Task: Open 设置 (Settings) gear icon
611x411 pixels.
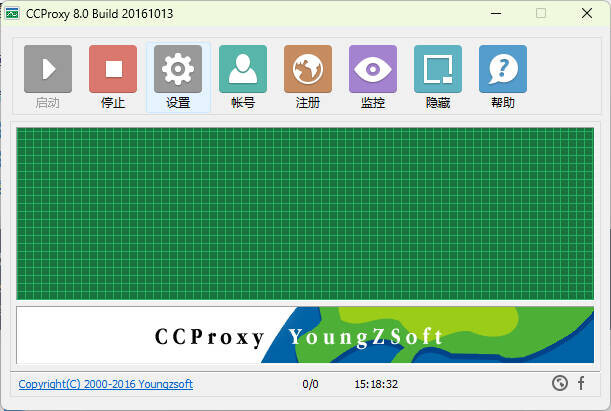Action: (178, 70)
